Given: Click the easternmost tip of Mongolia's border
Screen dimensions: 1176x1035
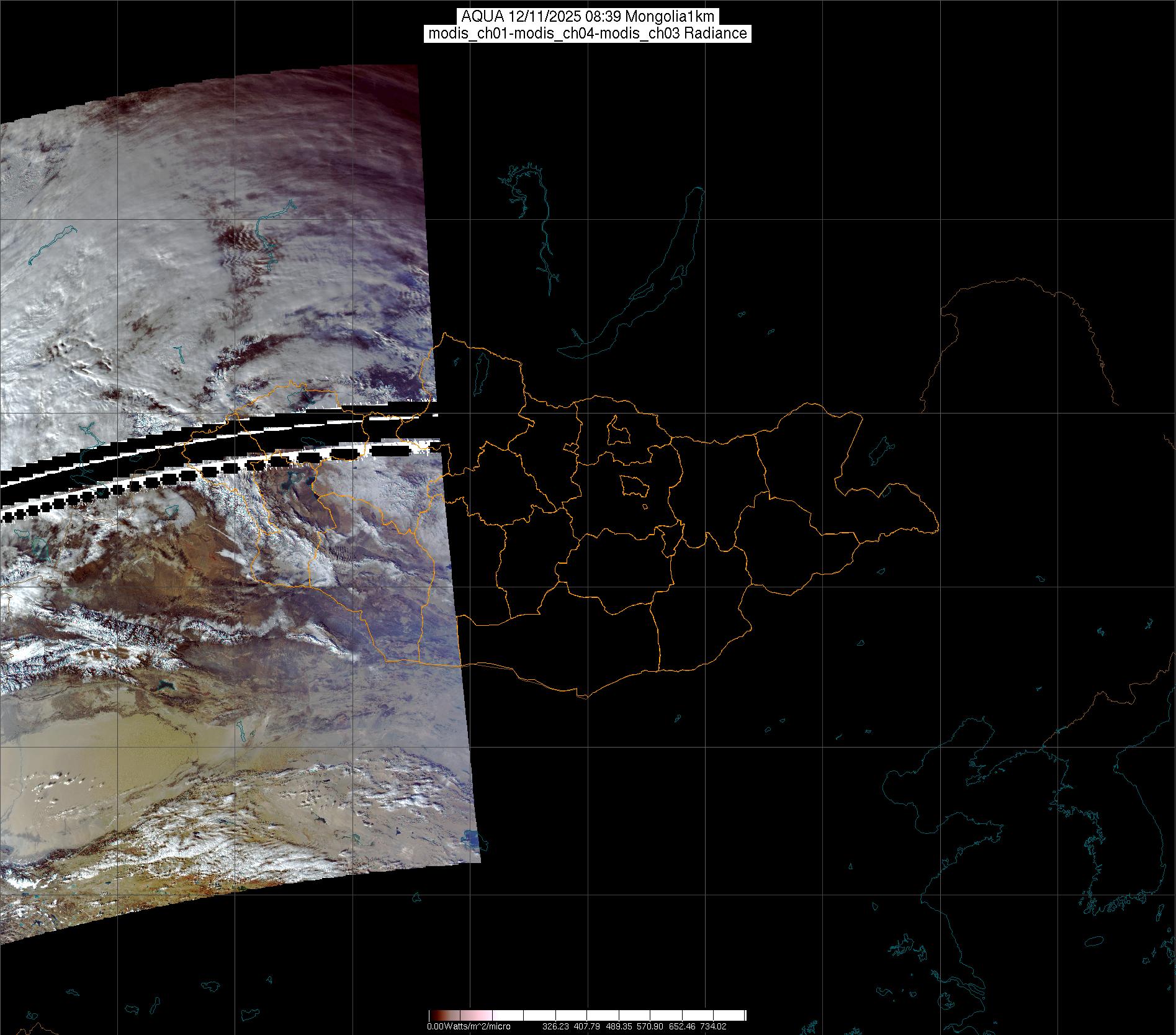Looking at the screenshot, I should (x=936, y=530).
